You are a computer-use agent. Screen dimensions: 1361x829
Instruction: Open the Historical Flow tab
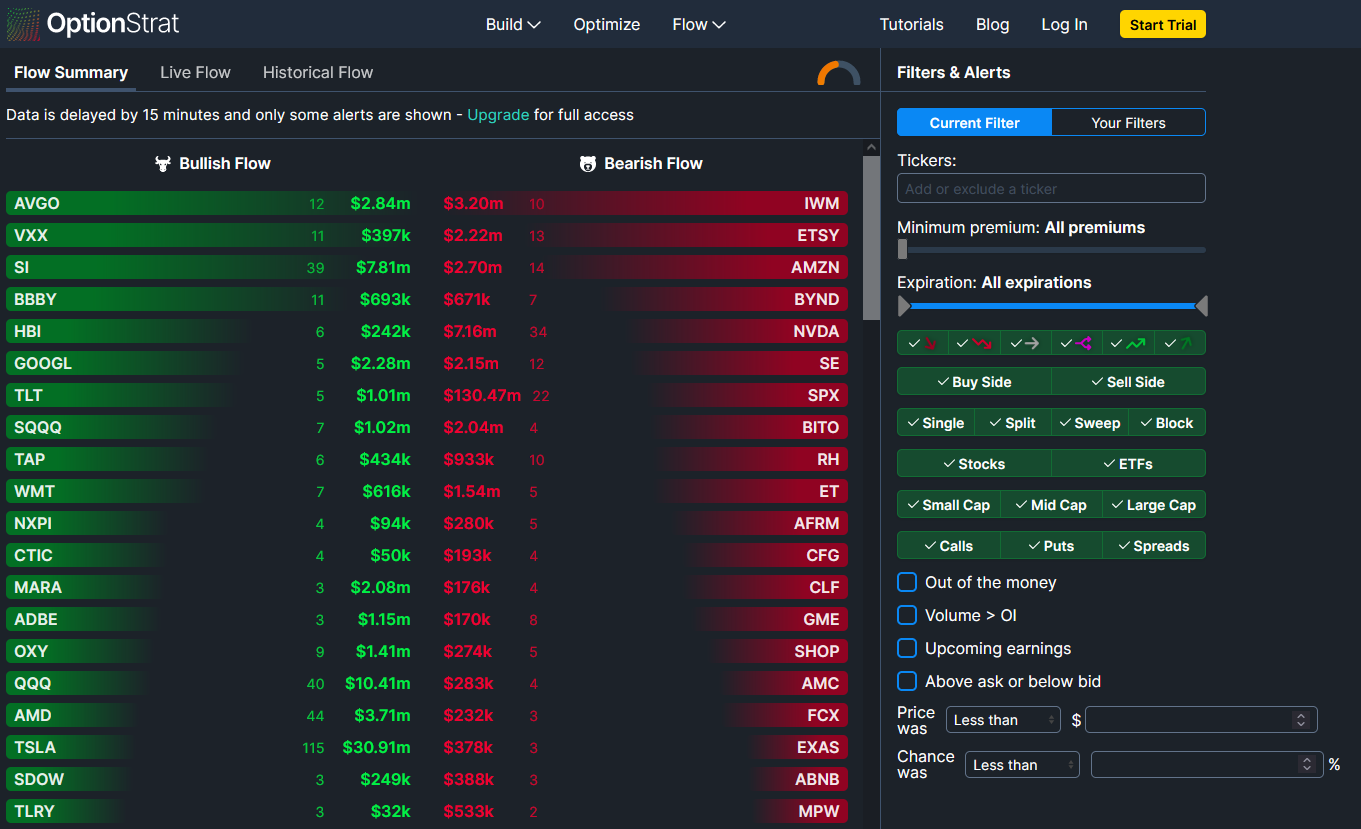coord(317,72)
